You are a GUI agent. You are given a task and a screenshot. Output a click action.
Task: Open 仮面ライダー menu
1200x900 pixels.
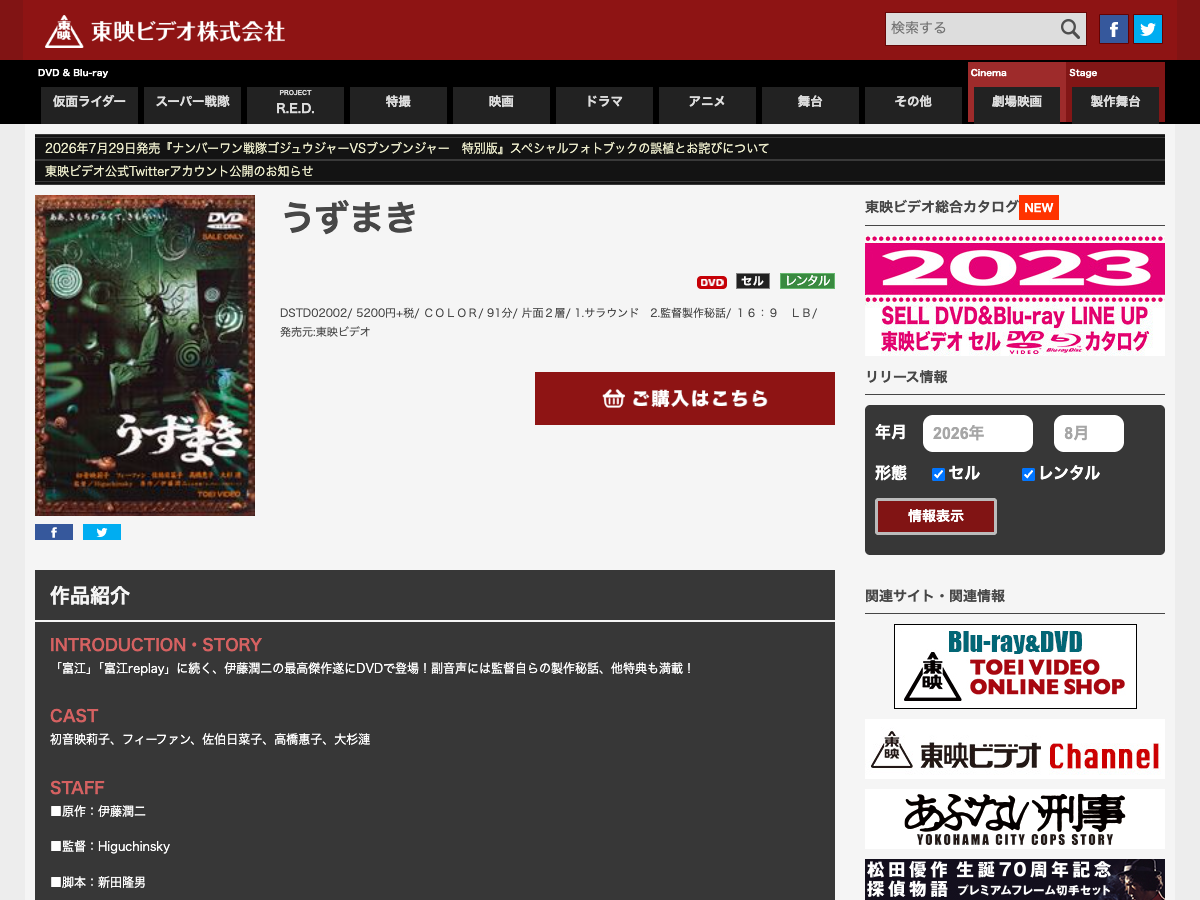[89, 105]
